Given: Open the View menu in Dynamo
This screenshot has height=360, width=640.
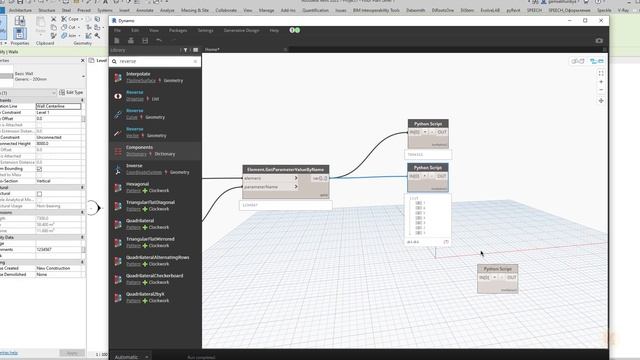Looking at the screenshot, I should click(153, 30).
